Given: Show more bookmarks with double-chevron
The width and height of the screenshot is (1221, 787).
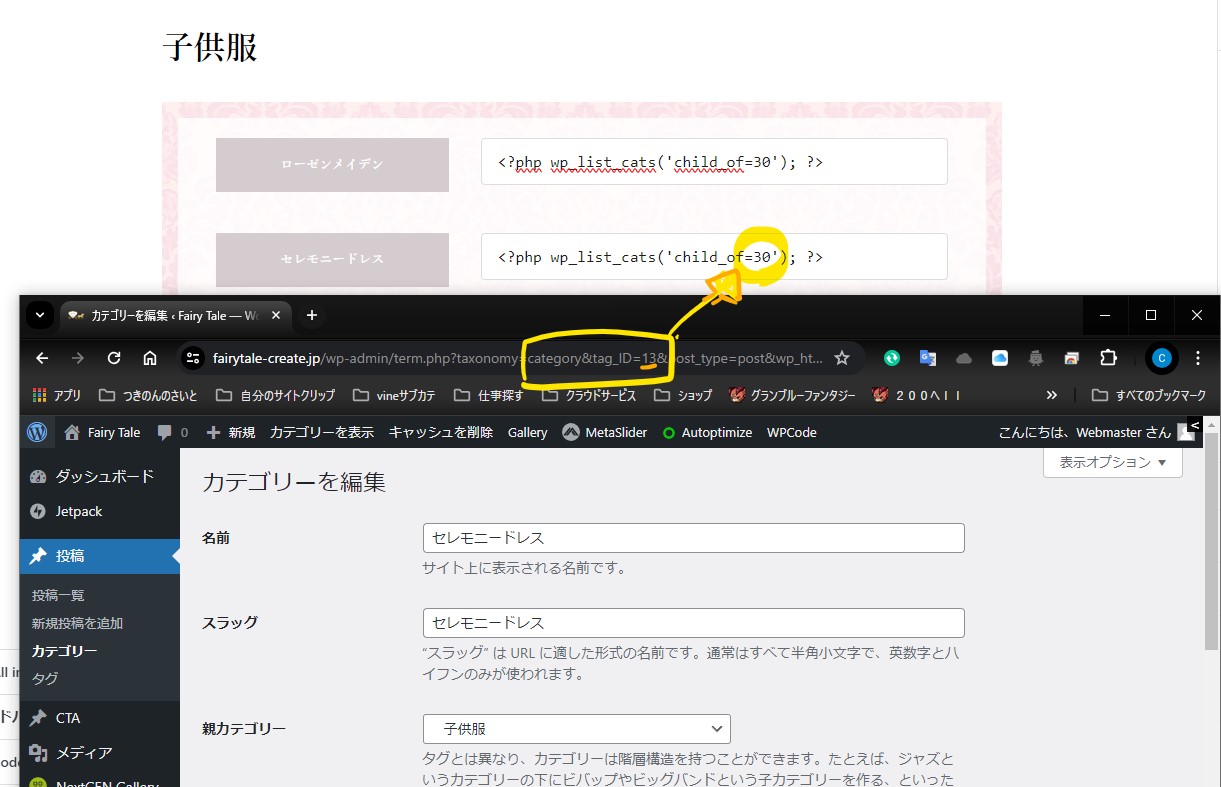Looking at the screenshot, I should (1051, 395).
